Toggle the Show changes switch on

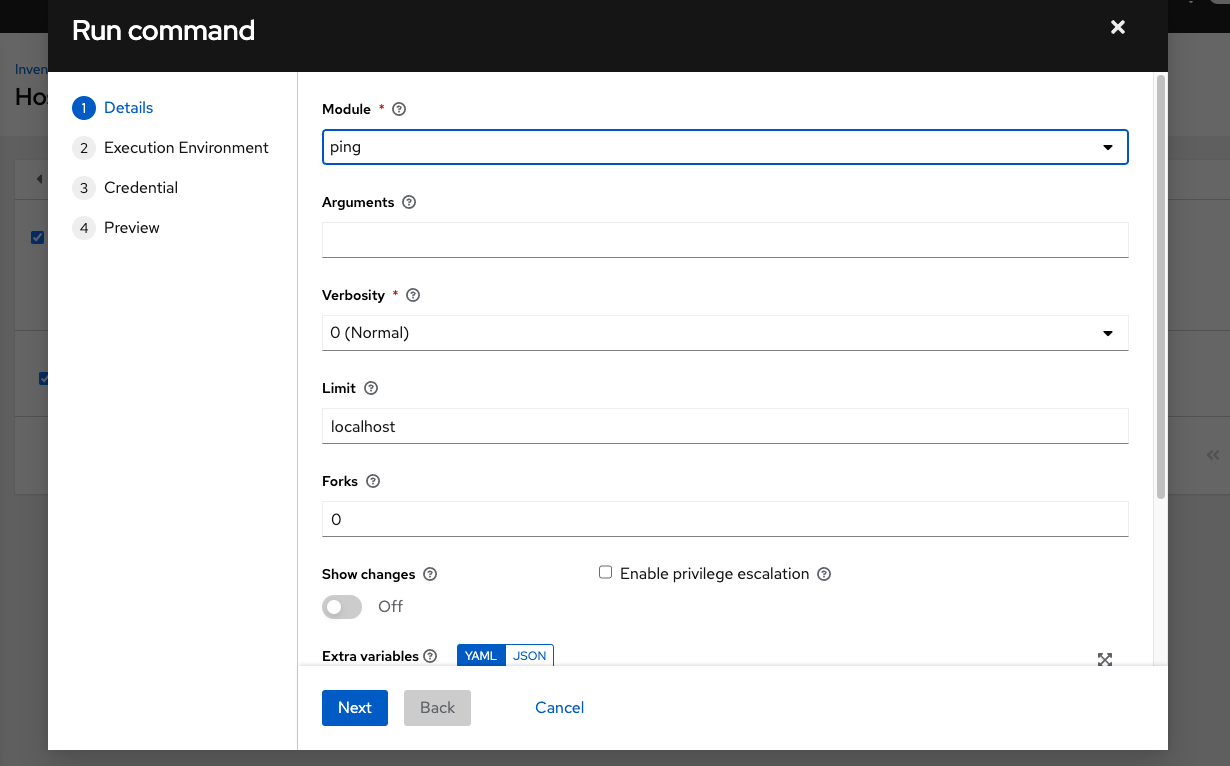tap(341, 607)
